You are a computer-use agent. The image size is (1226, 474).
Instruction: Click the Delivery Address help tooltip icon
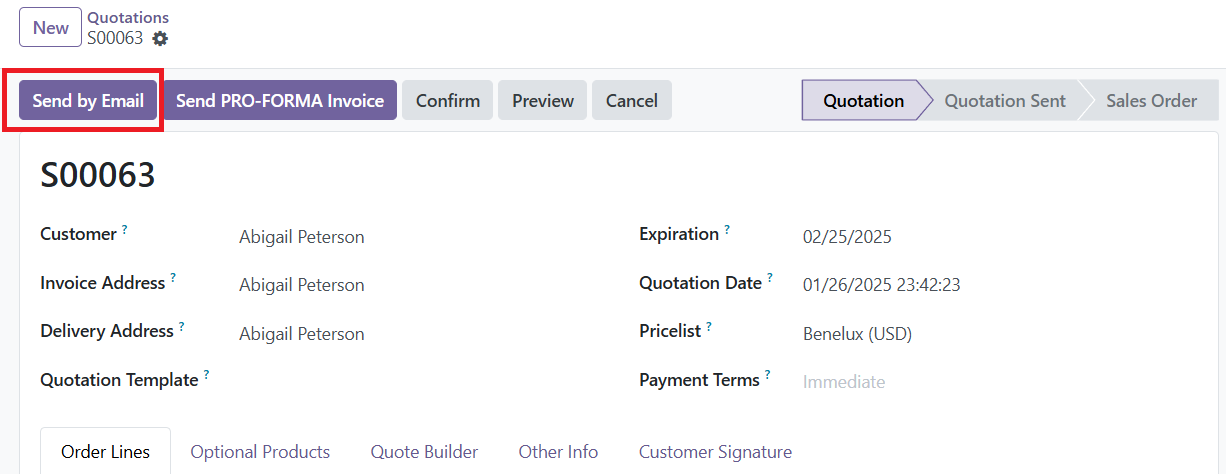click(182, 326)
